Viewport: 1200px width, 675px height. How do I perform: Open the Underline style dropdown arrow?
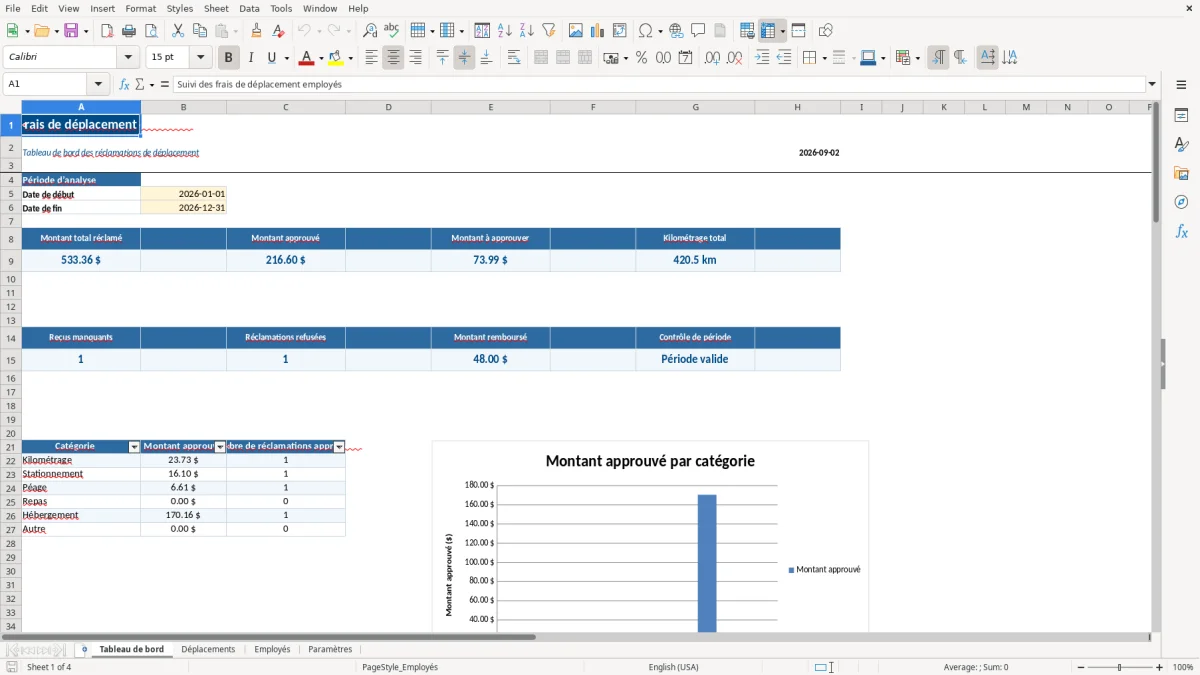tap(286, 58)
